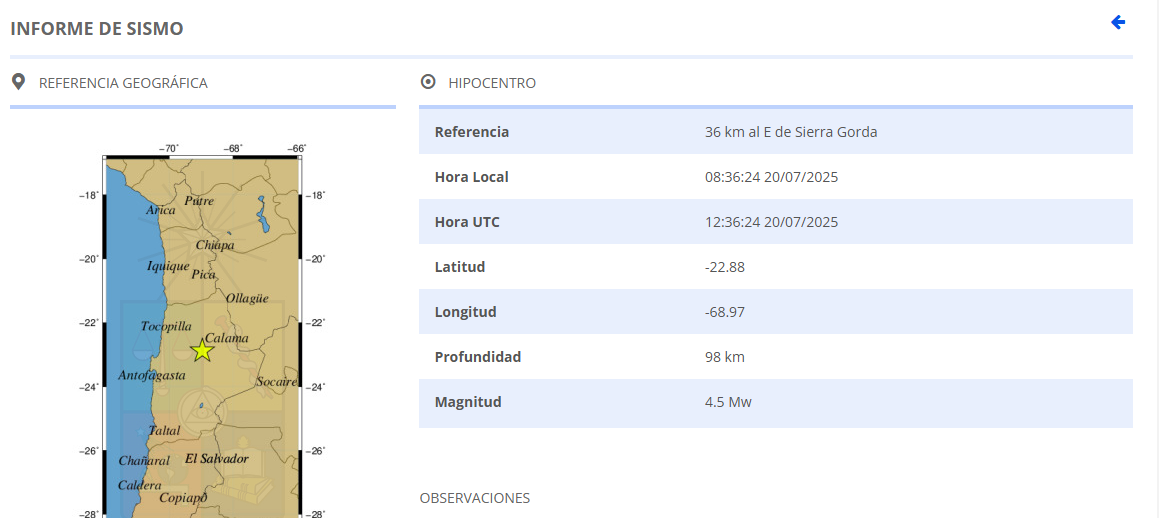Screen dimensions: 1159x518
Task: Click the OBSERVACIONES heading
Action: click(475, 498)
